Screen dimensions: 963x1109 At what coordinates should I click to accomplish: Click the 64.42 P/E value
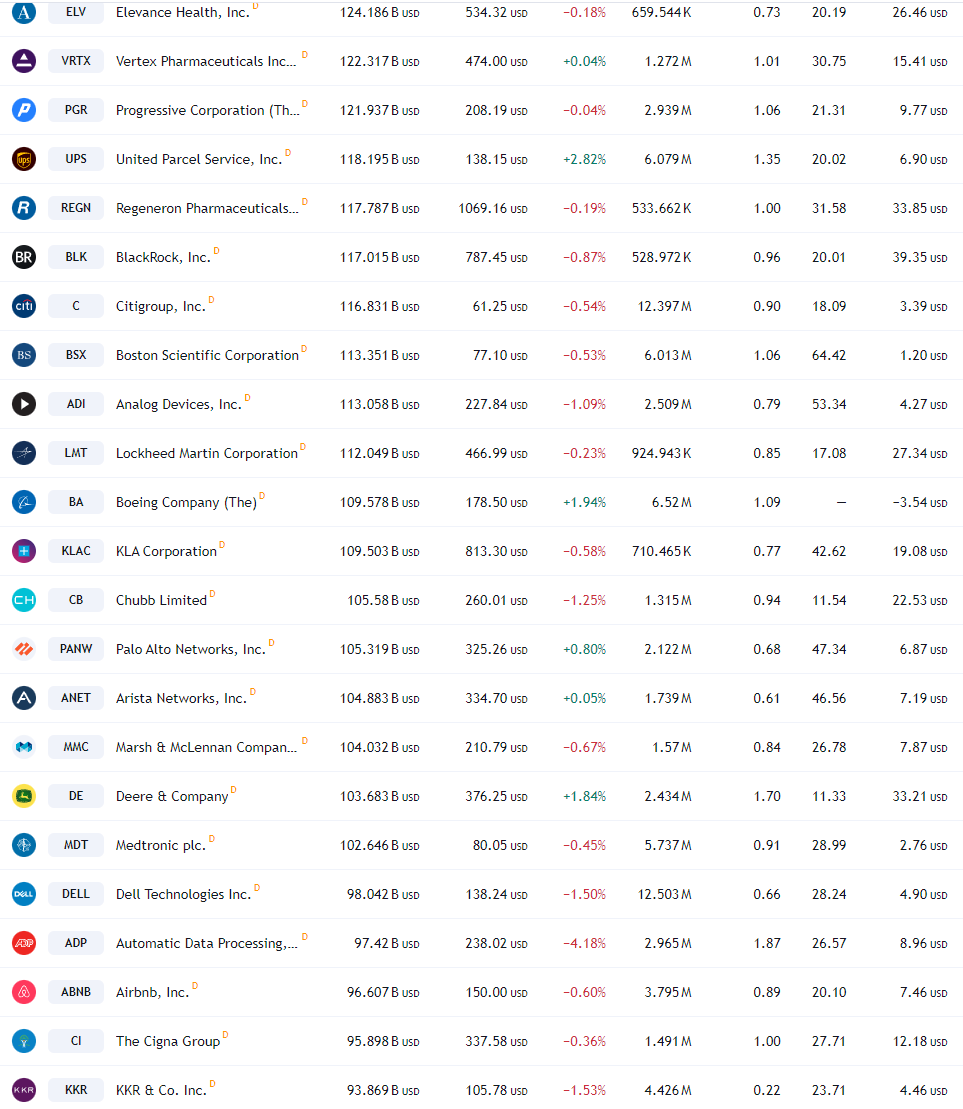click(x=829, y=355)
